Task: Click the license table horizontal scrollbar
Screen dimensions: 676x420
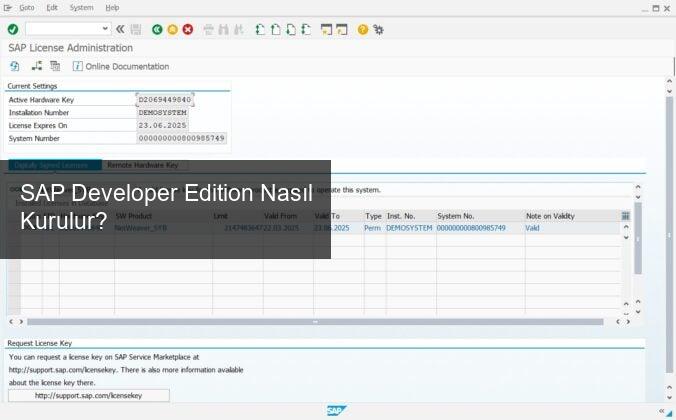Action: pyautogui.click(x=315, y=322)
